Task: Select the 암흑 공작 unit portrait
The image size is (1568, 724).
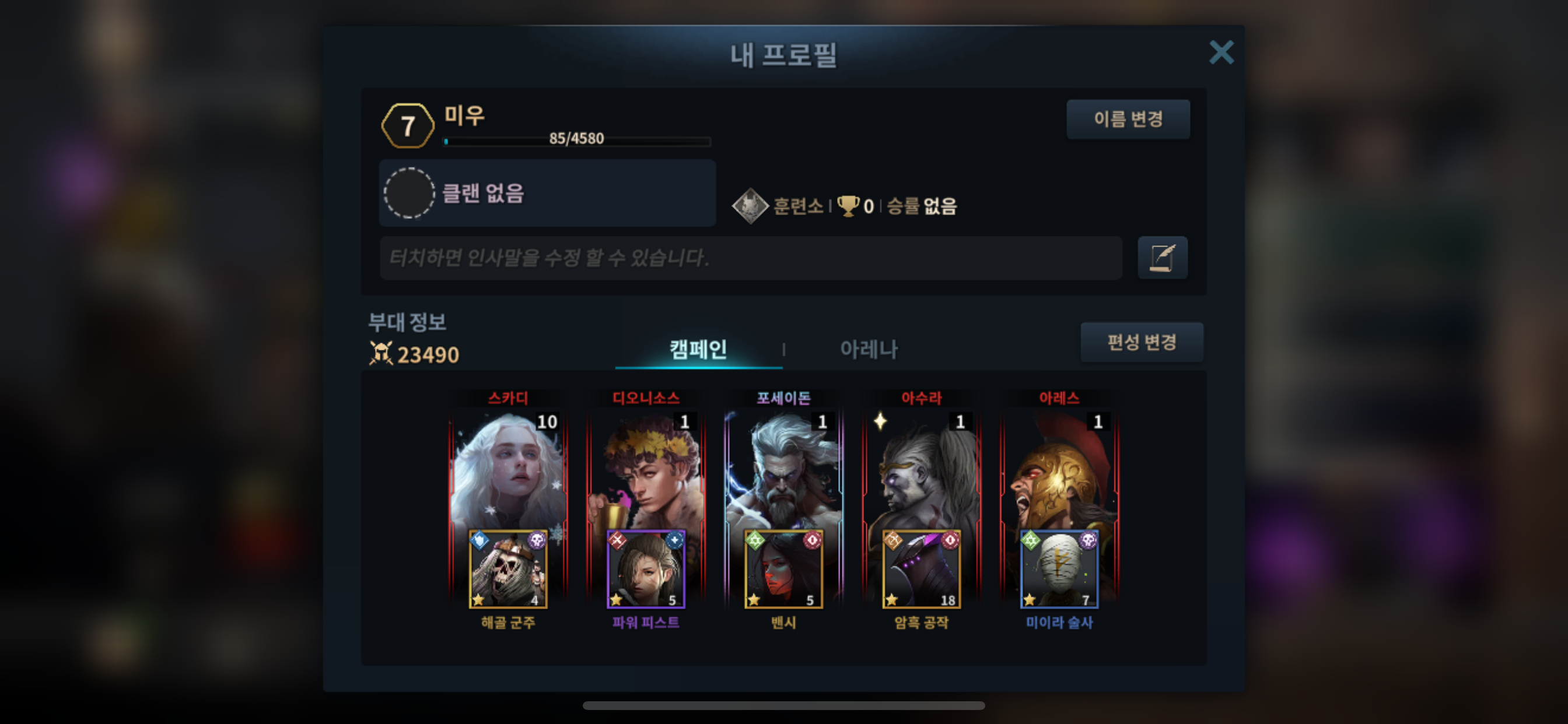Action: point(922,569)
